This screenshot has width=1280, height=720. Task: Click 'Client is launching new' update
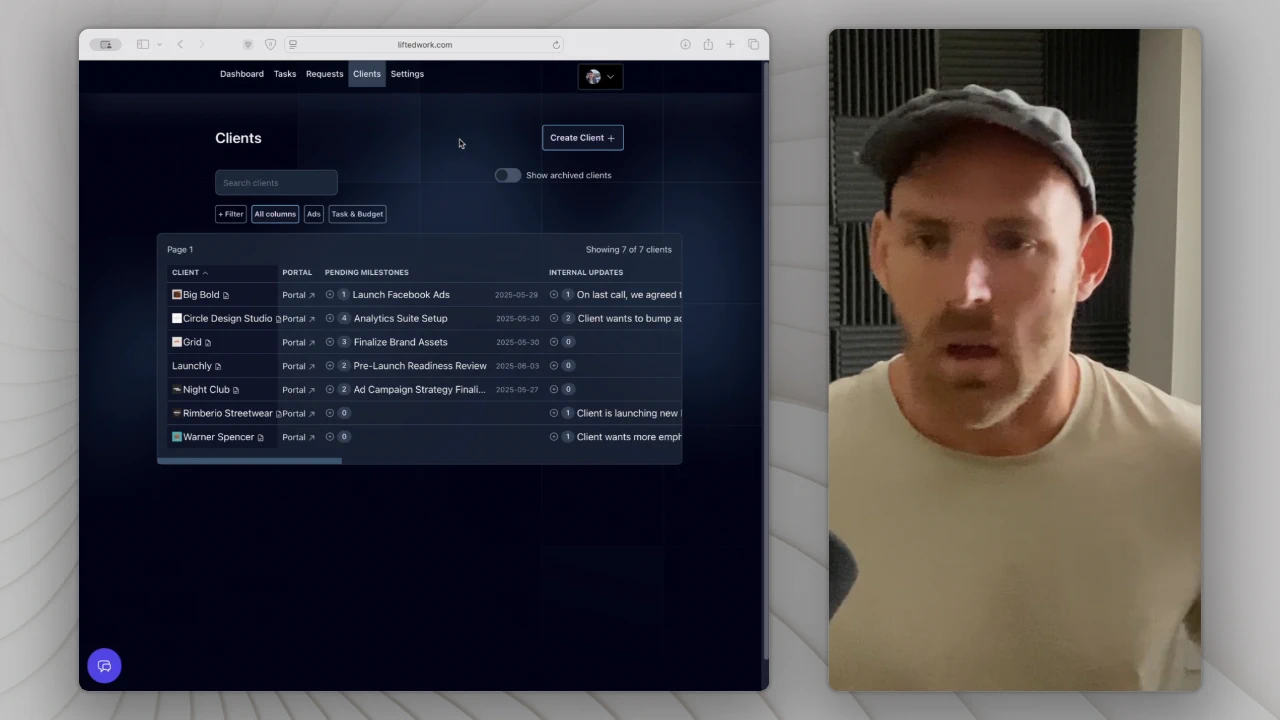(628, 413)
